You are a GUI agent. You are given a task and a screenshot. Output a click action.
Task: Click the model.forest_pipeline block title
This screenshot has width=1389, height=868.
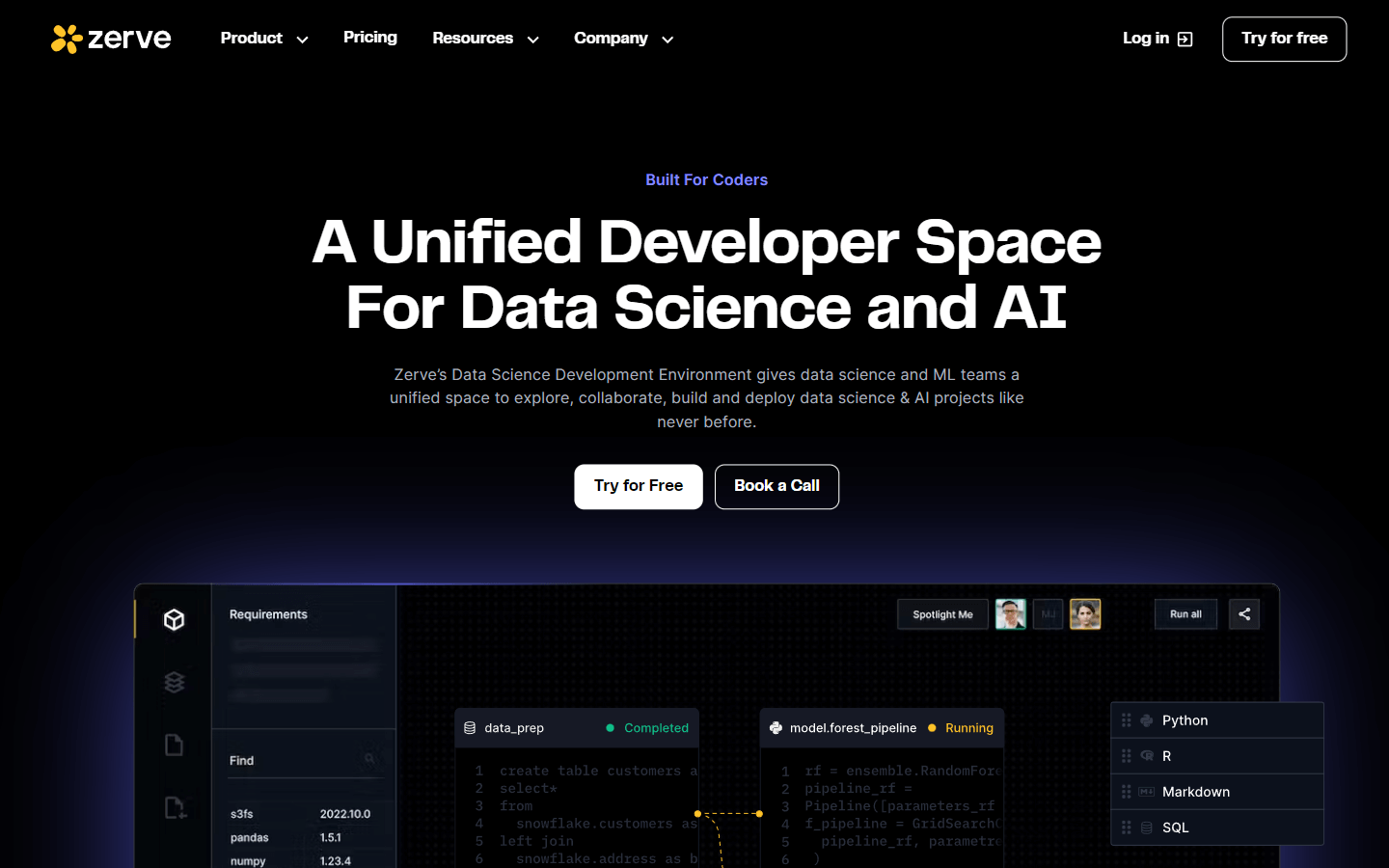[x=853, y=728]
